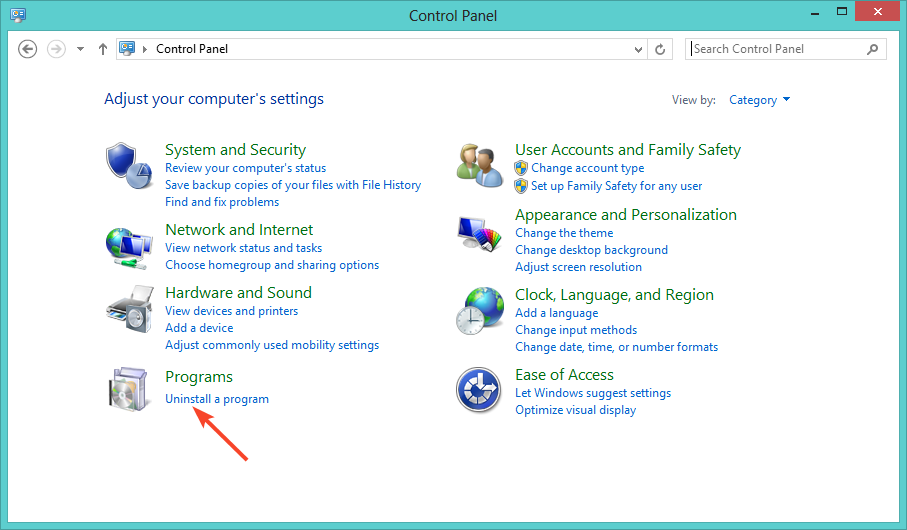Go up one level with up arrow
The width and height of the screenshot is (907, 530).
pyautogui.click(x=103, y=49)
